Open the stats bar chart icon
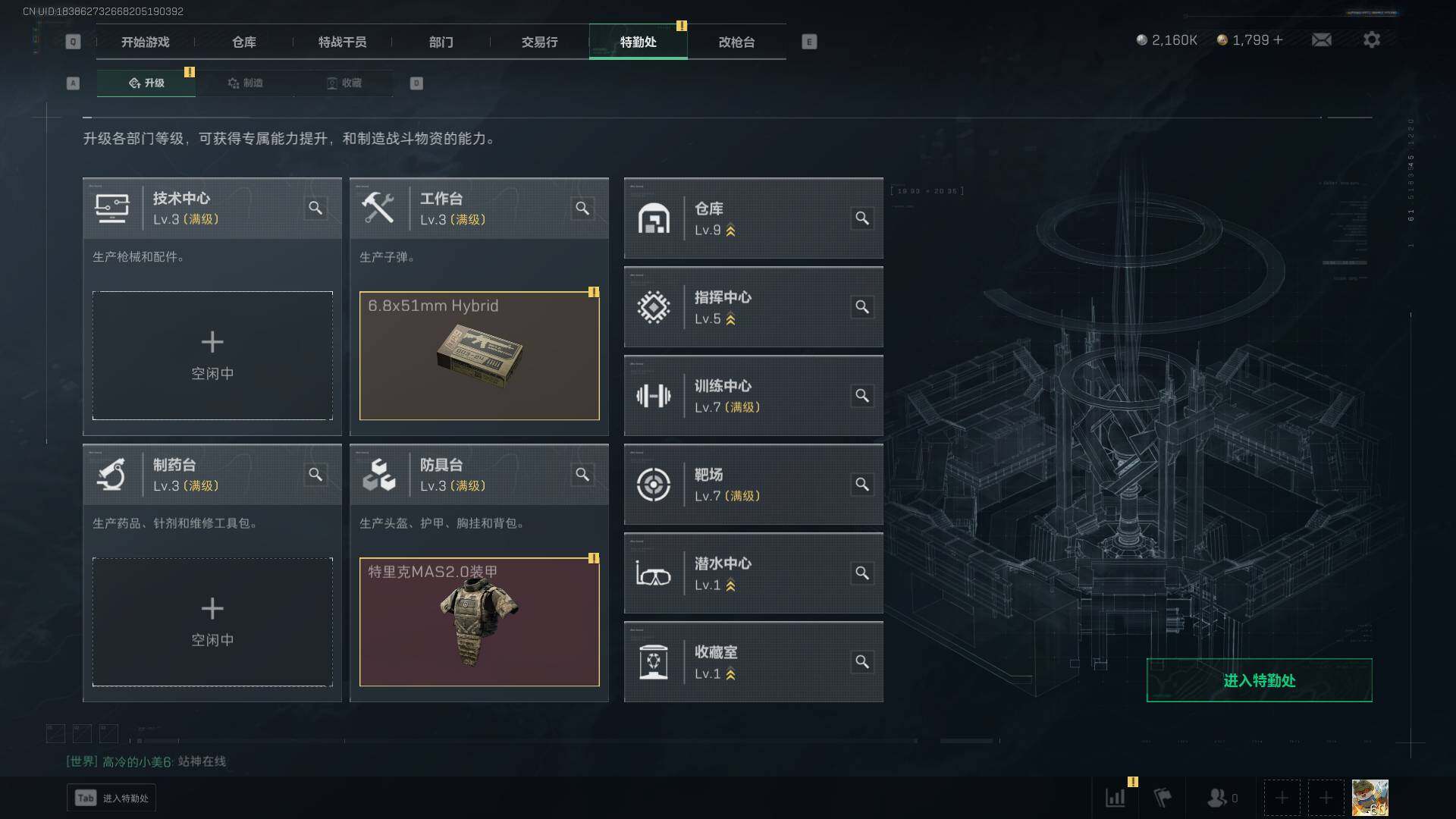 point(1116,798)
